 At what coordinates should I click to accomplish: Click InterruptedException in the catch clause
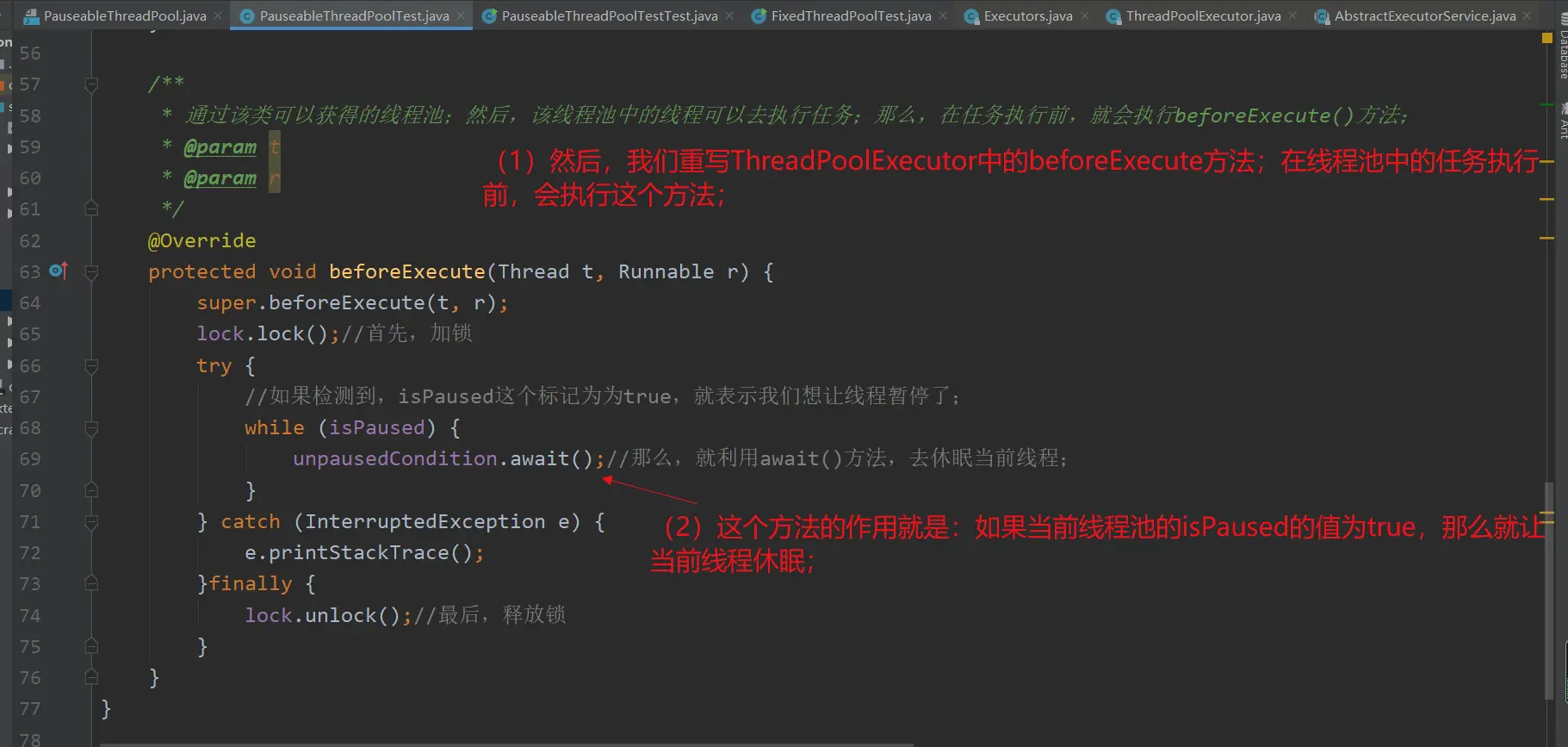425,522
